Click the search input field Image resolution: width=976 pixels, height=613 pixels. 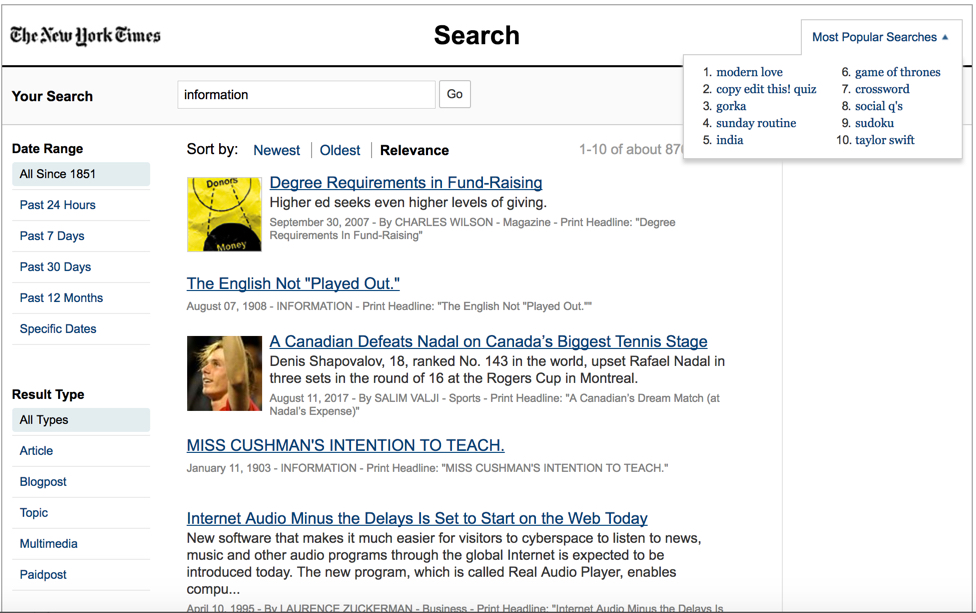[x=306, y=95]
